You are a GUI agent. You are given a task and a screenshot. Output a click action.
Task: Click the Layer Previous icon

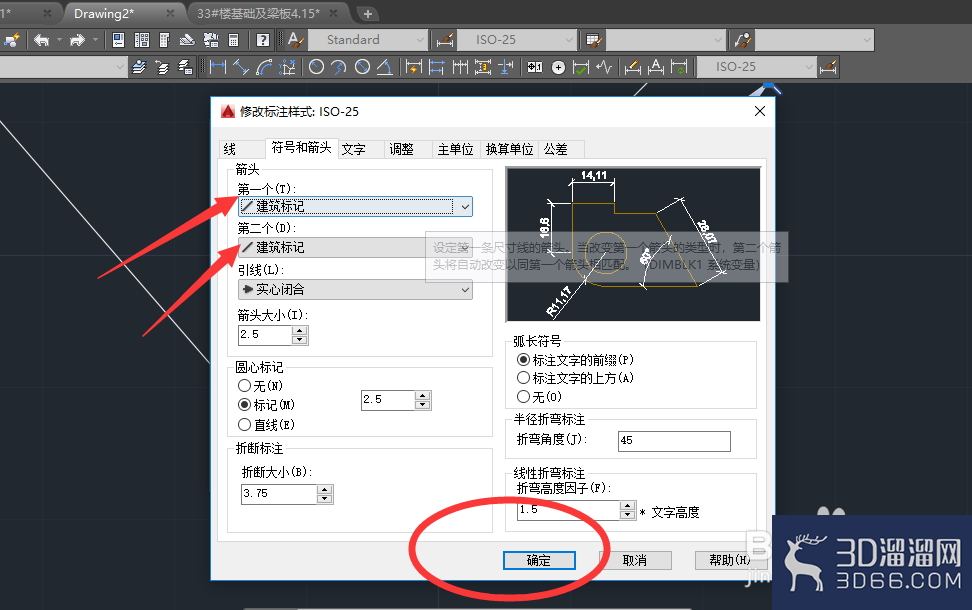tap(162, 67)
